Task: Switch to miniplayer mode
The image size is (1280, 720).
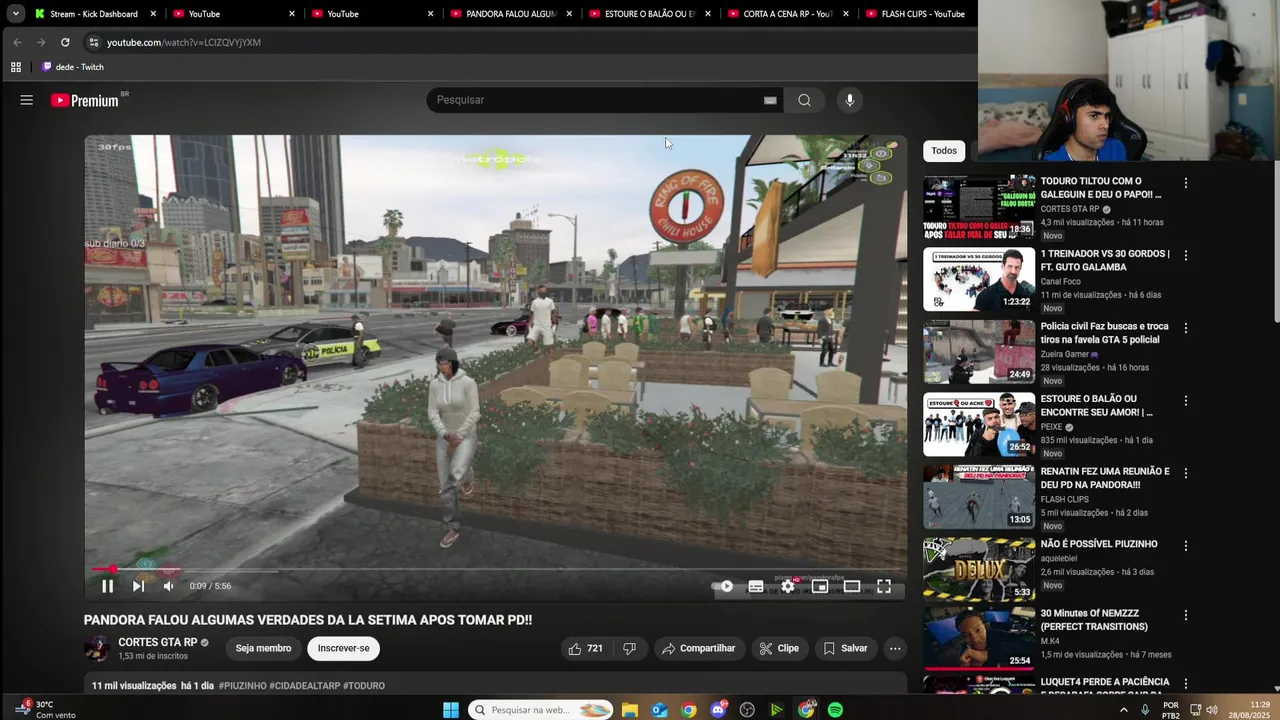Action: pos(820,586)
